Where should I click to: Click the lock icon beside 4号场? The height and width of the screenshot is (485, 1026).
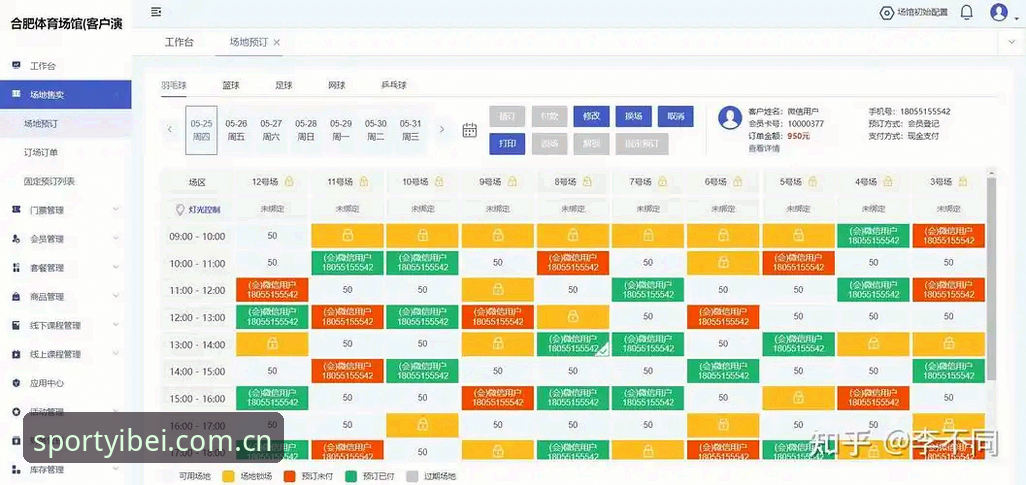tap(888, 181)
